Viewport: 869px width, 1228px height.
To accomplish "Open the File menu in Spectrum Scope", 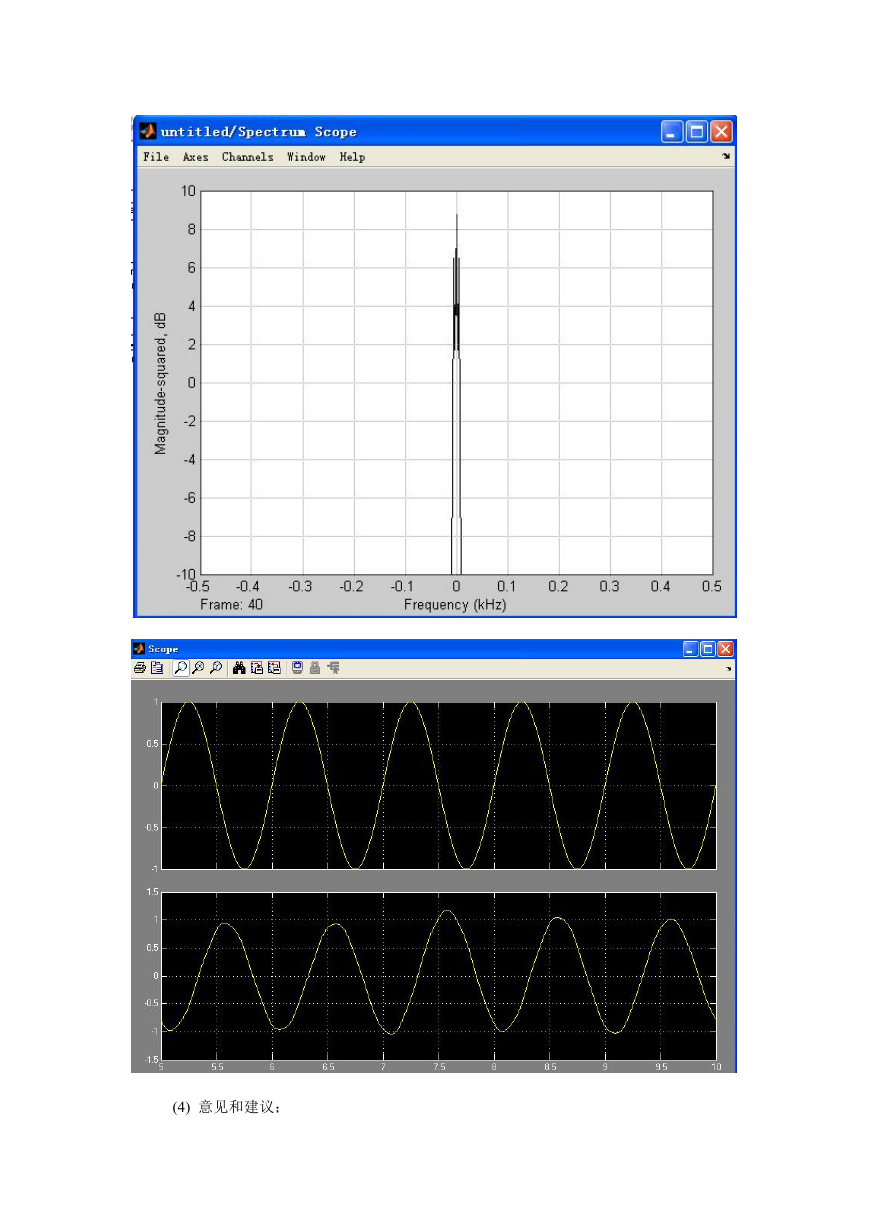I will coord(156,157).
